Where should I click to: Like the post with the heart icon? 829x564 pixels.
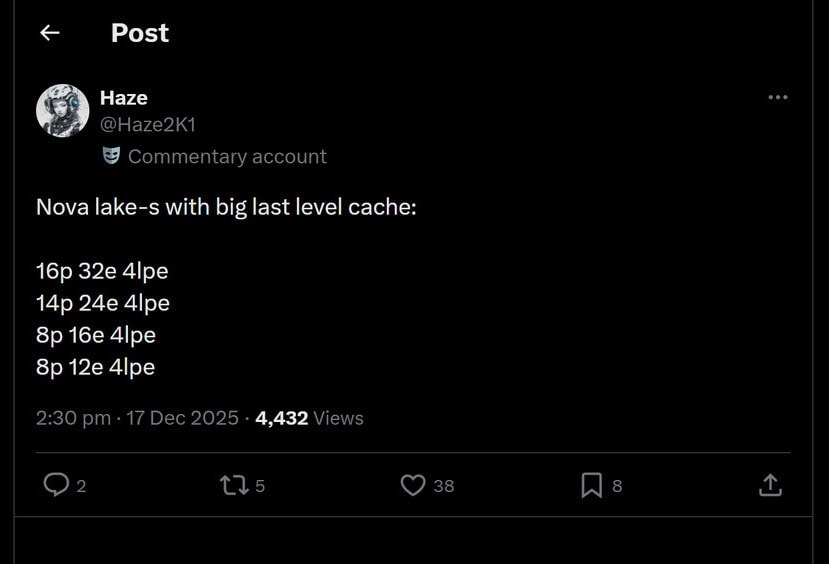pos(413,485)
